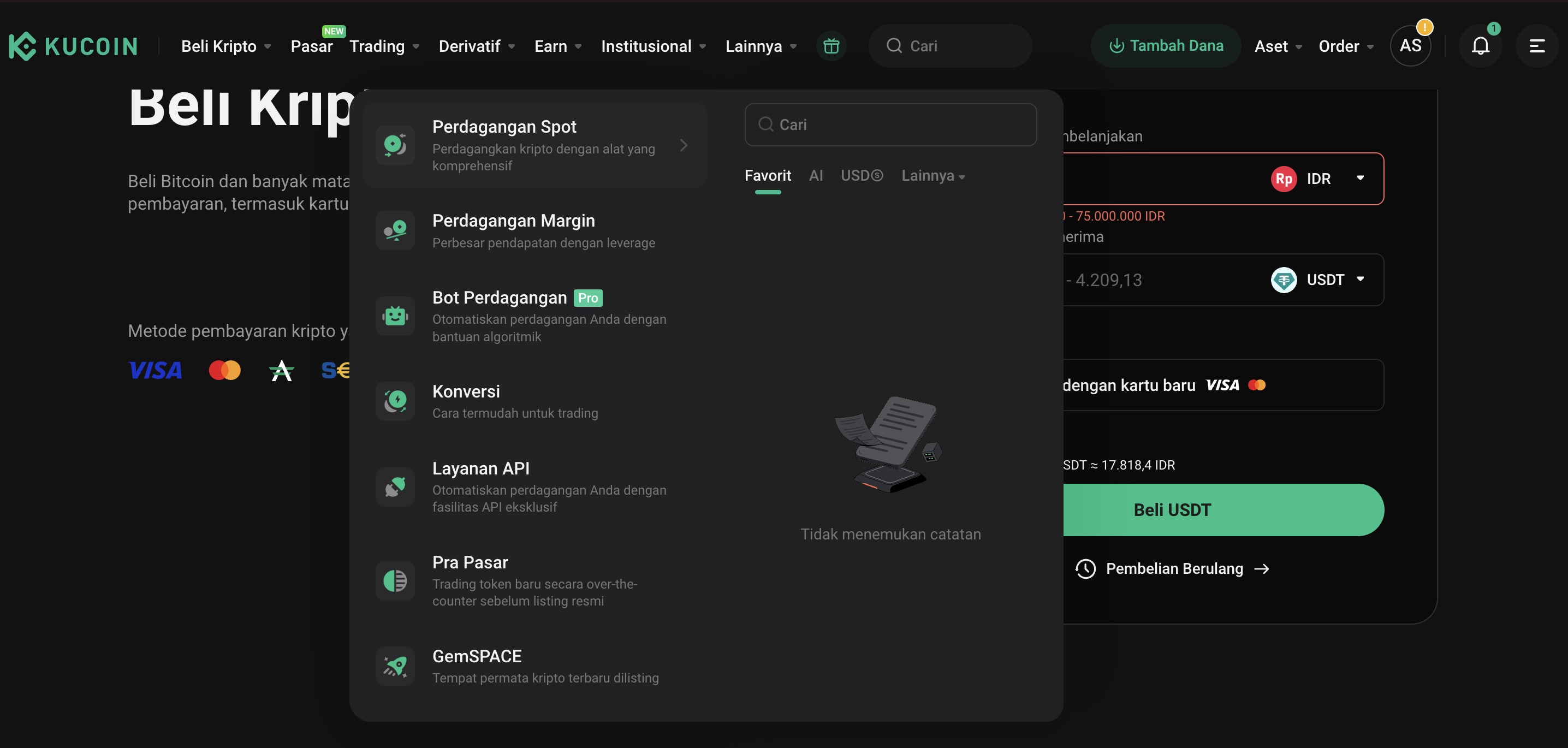1568x748 pixels.
Task: Open GemSPACE rocket icon
Action: pyautogui.click(x=395, y=665)
